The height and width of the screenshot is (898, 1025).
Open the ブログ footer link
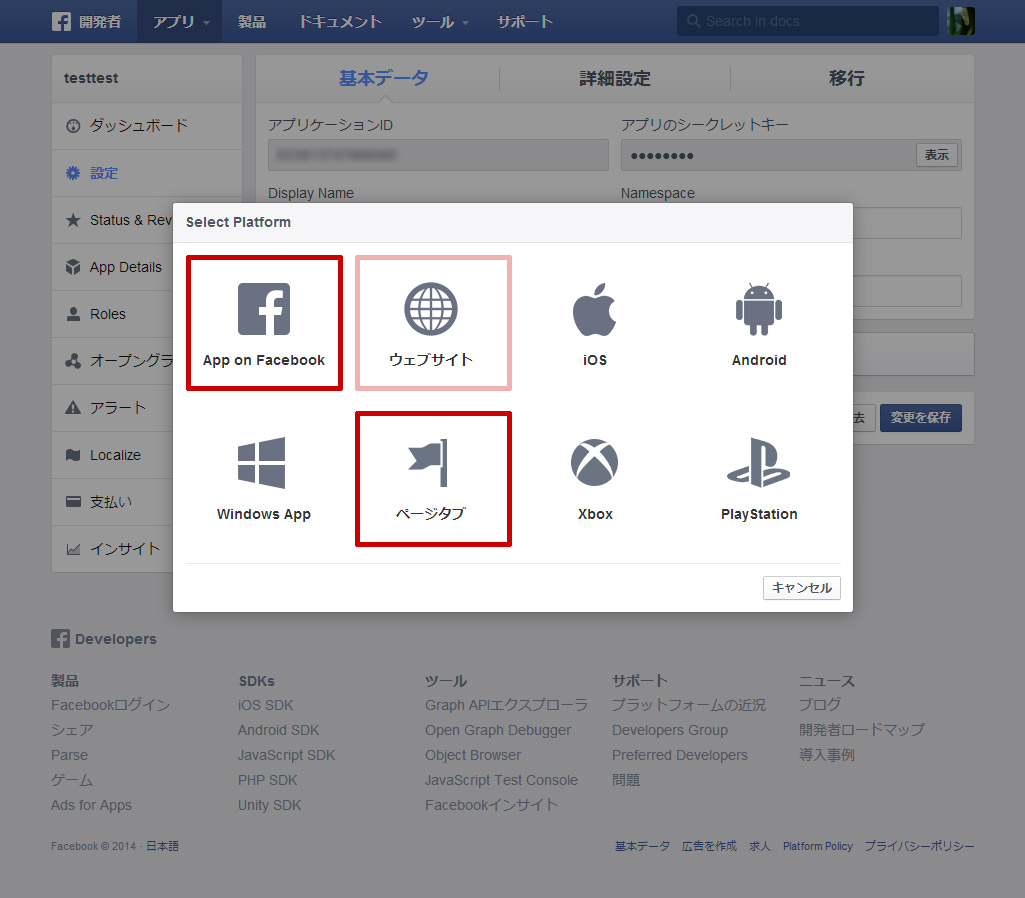[x=820, y=705]
